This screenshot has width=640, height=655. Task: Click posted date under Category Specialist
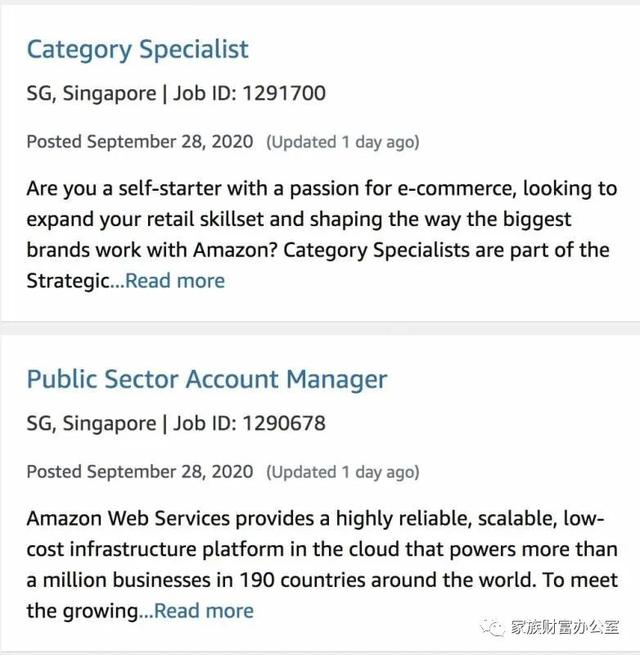[x=139, y=141]
